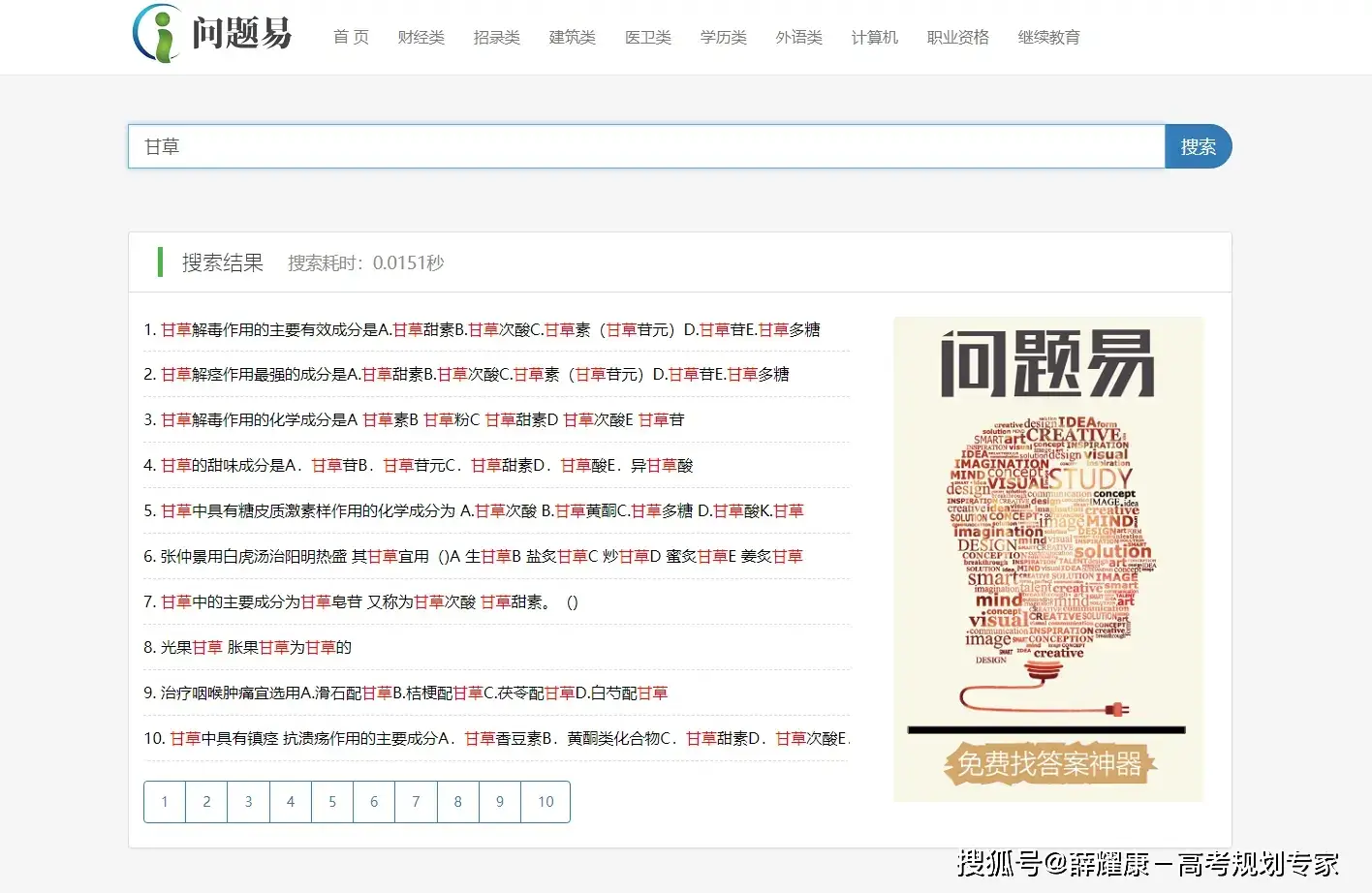Jump to page 10 of results
The image size is (1372, 893).
(x=545, y=802)
